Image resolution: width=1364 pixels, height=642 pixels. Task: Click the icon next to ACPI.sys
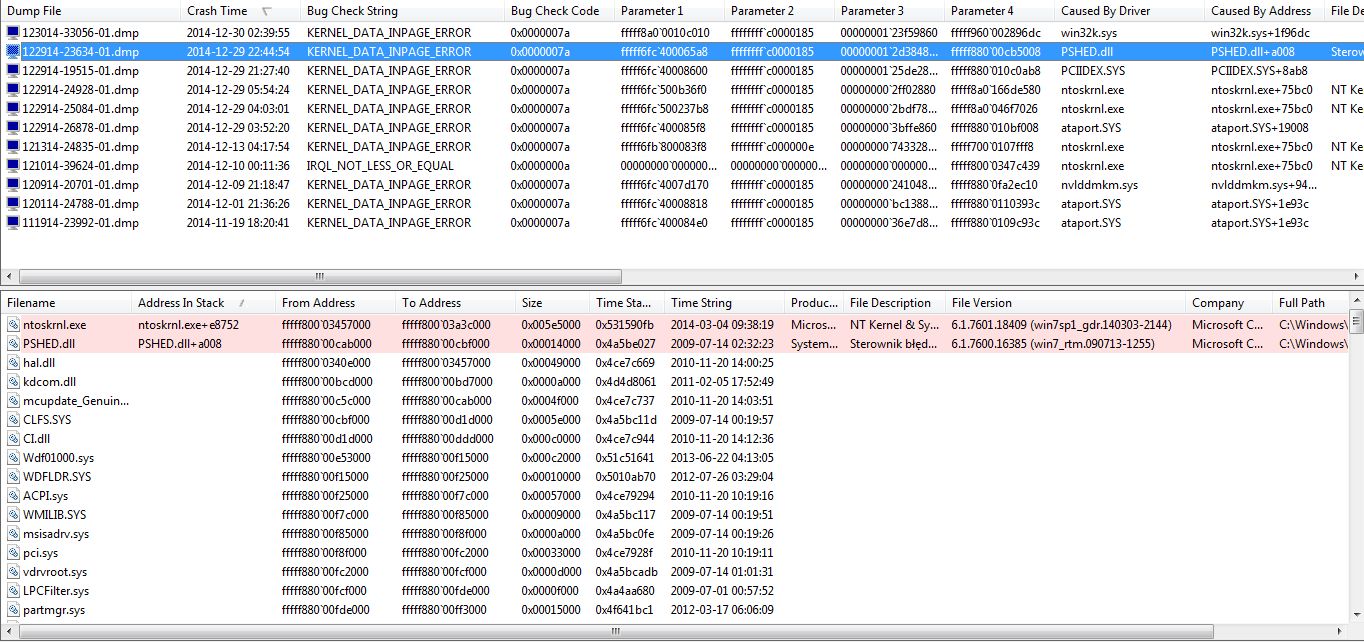point(11,495)
